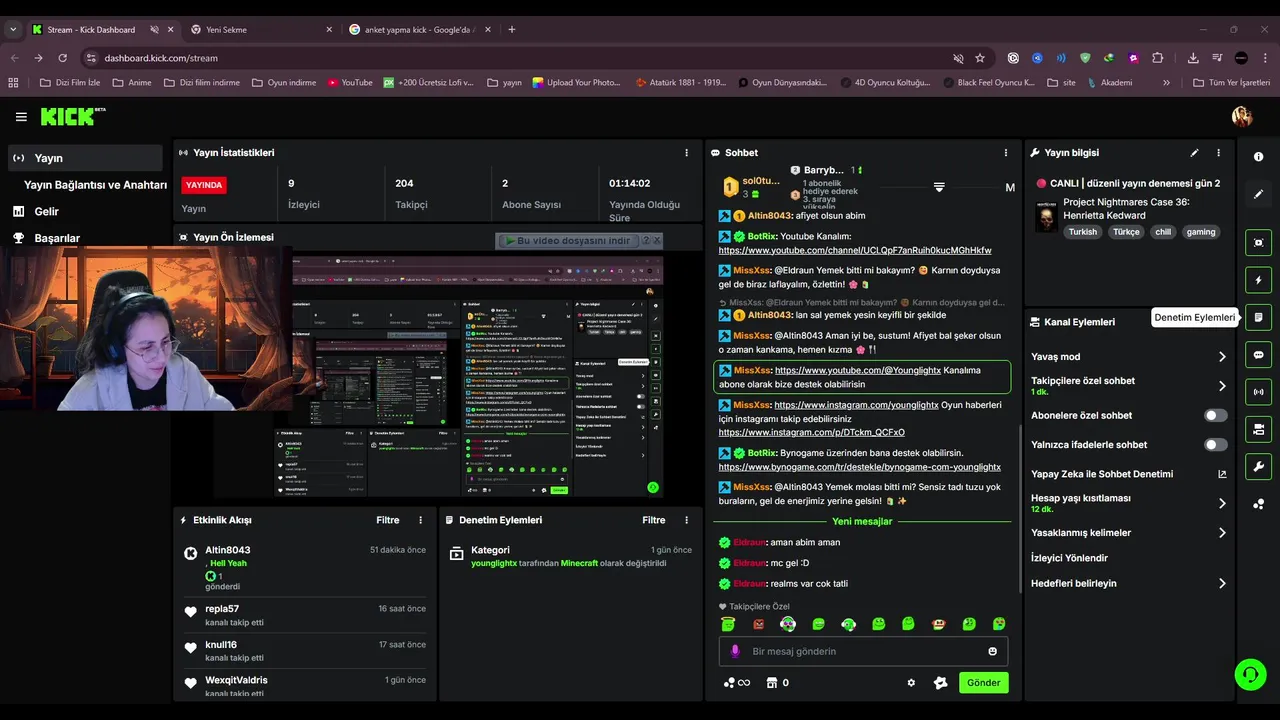Click the gaming tag in Yayın bilgisi
The height and width of the screenshot is (720, 1280).
tap(1201, 232)
